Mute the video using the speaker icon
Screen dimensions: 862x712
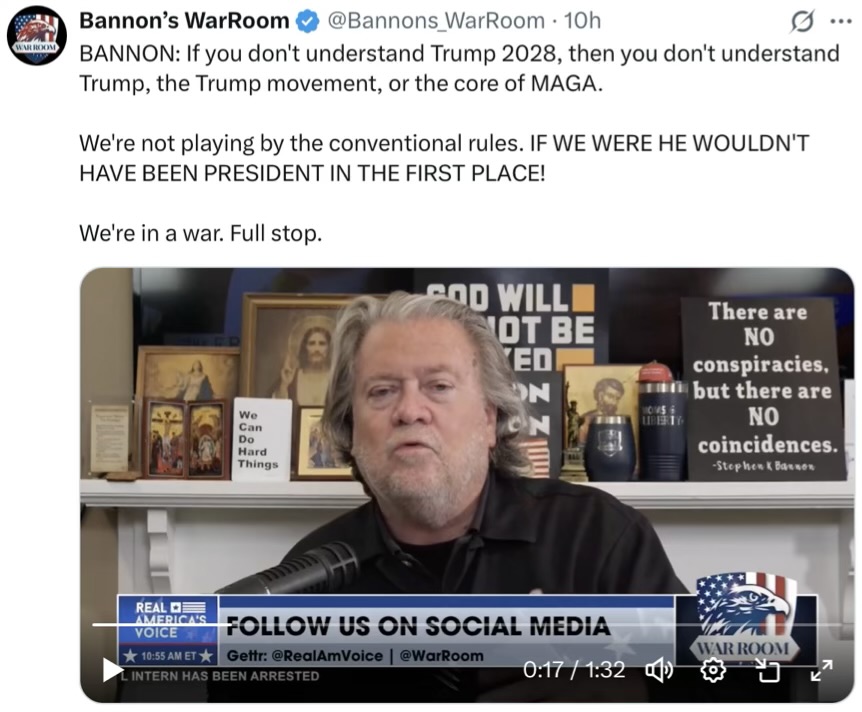tap(659, 670)
